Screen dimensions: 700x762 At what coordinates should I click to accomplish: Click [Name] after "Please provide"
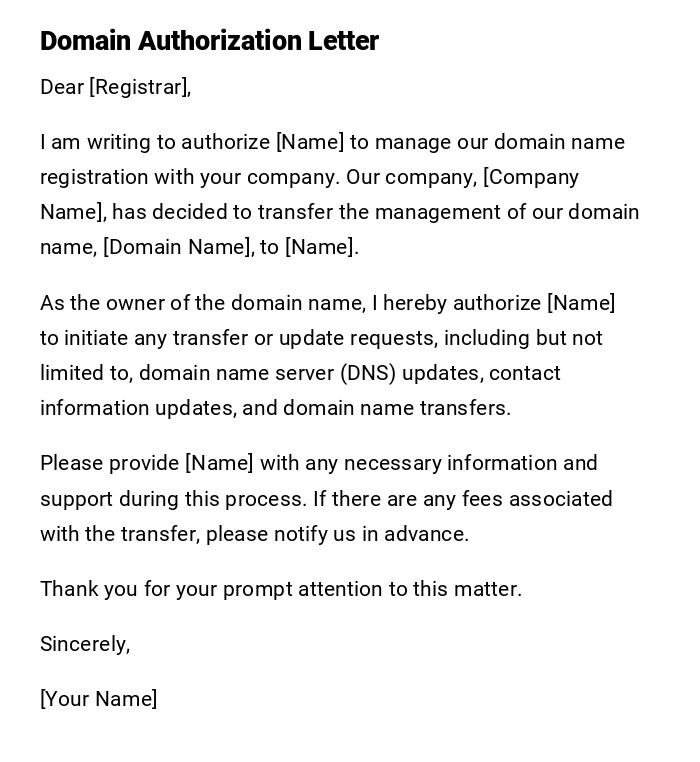pyautogui.click(x=220, y=463)
